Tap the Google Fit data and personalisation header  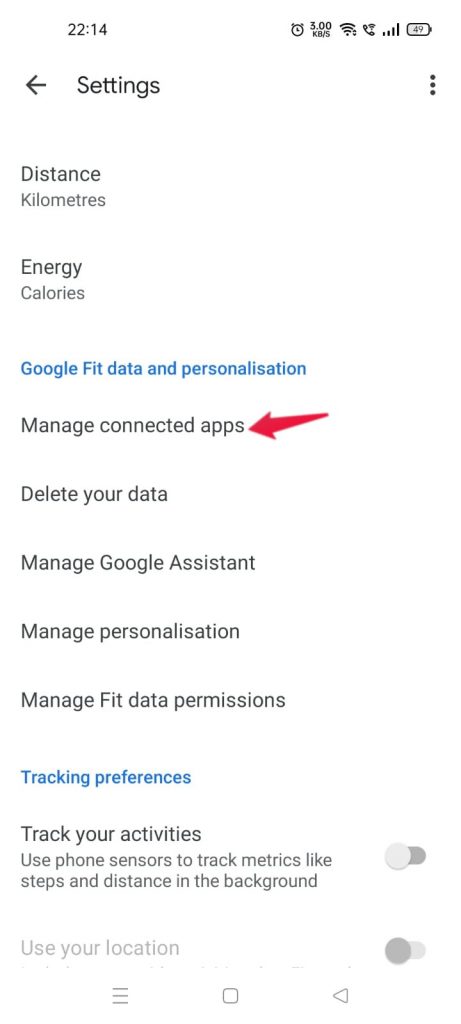(163, 368)
